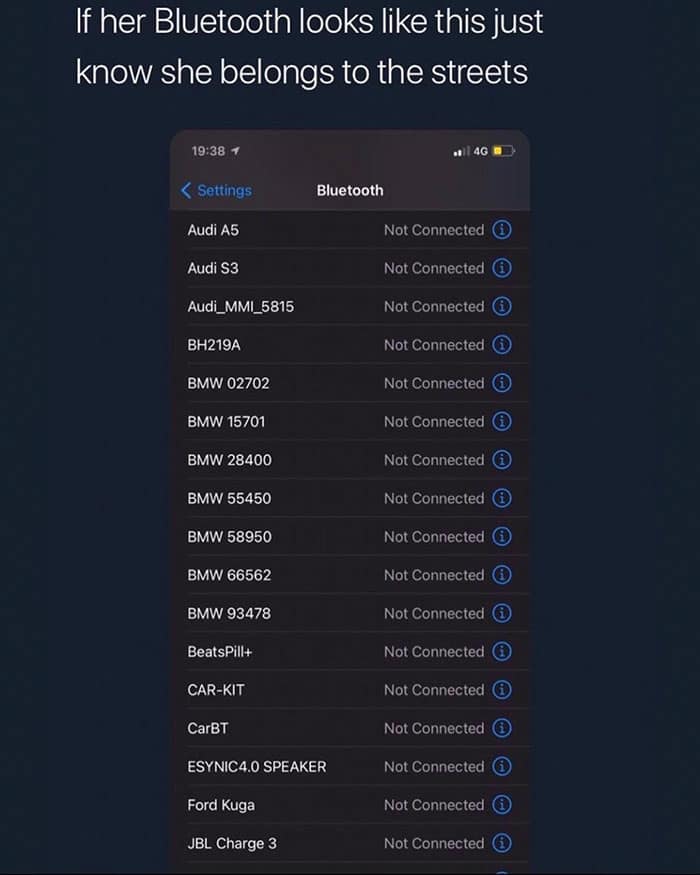The image size is (700, 875).
Task: Go back to Settings
Action: tap(217, 190)
